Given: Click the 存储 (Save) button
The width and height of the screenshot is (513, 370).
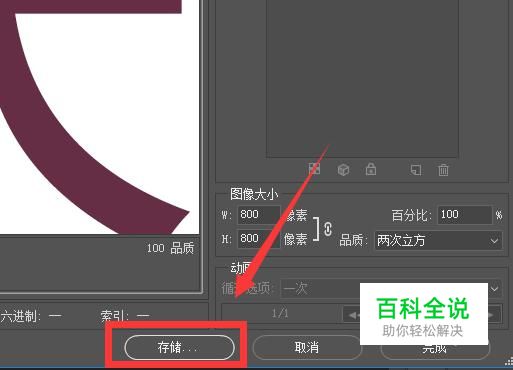Looking at the screenshot, I should tap(180, 347).
